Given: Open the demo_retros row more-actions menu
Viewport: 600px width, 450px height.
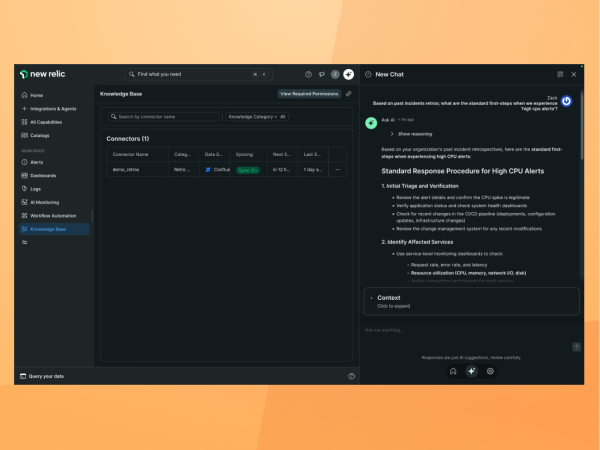Looking at the screenshot, I should click(x=338, y=170).
